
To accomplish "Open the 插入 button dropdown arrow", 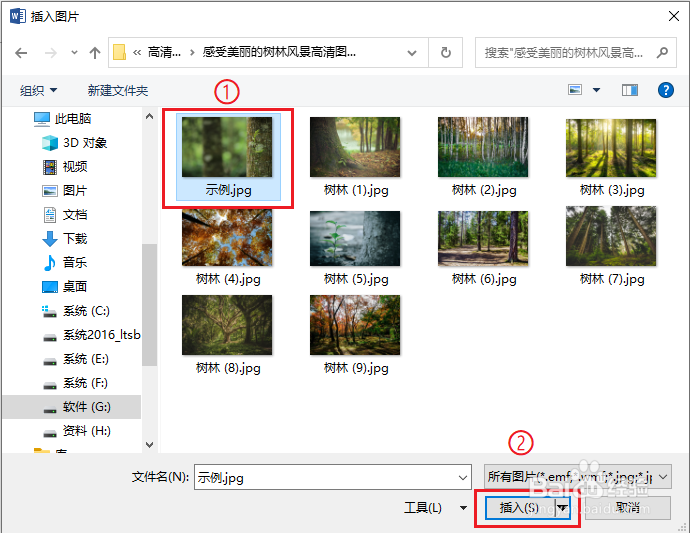I will (562, 508).
